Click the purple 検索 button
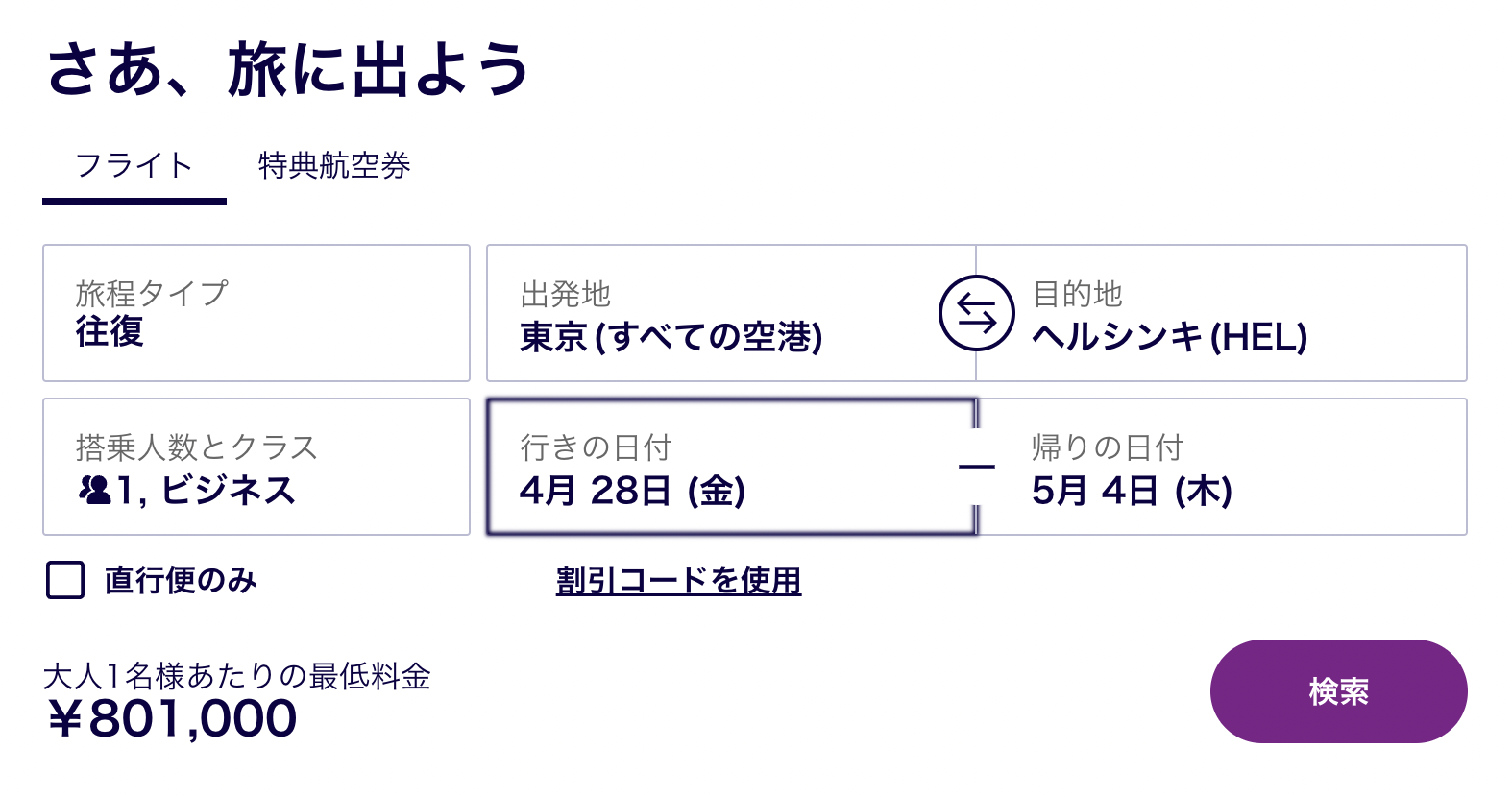1512x797 pixels. coord(1338,691)
